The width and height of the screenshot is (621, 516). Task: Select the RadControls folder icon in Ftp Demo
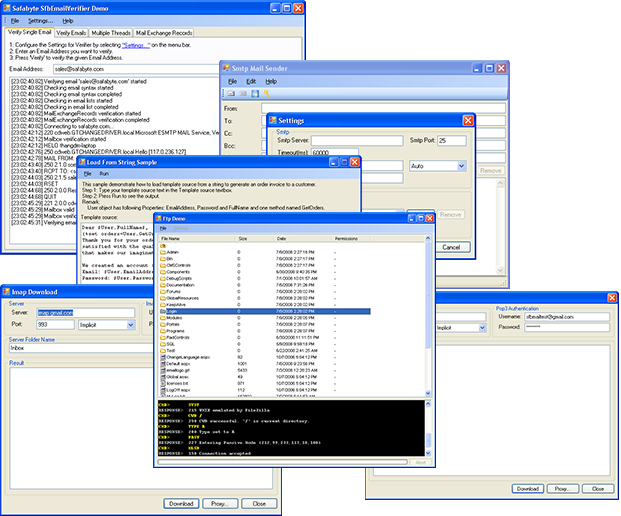163,338
